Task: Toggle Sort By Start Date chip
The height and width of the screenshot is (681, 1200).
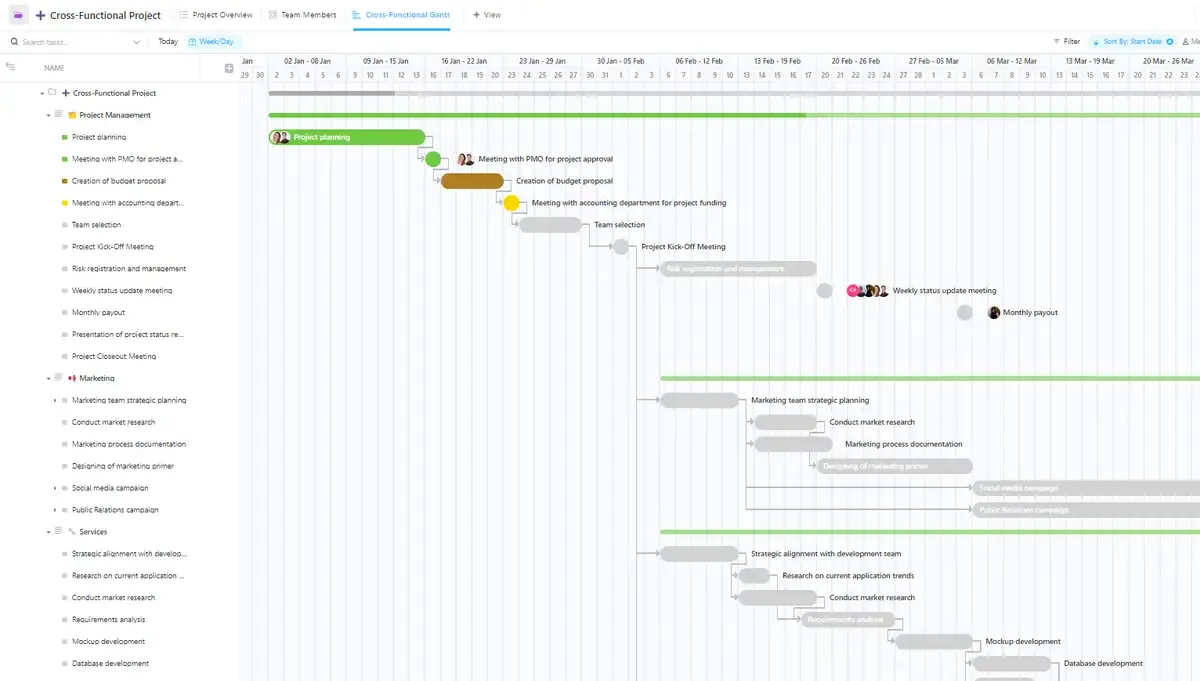Action: 1132,42
